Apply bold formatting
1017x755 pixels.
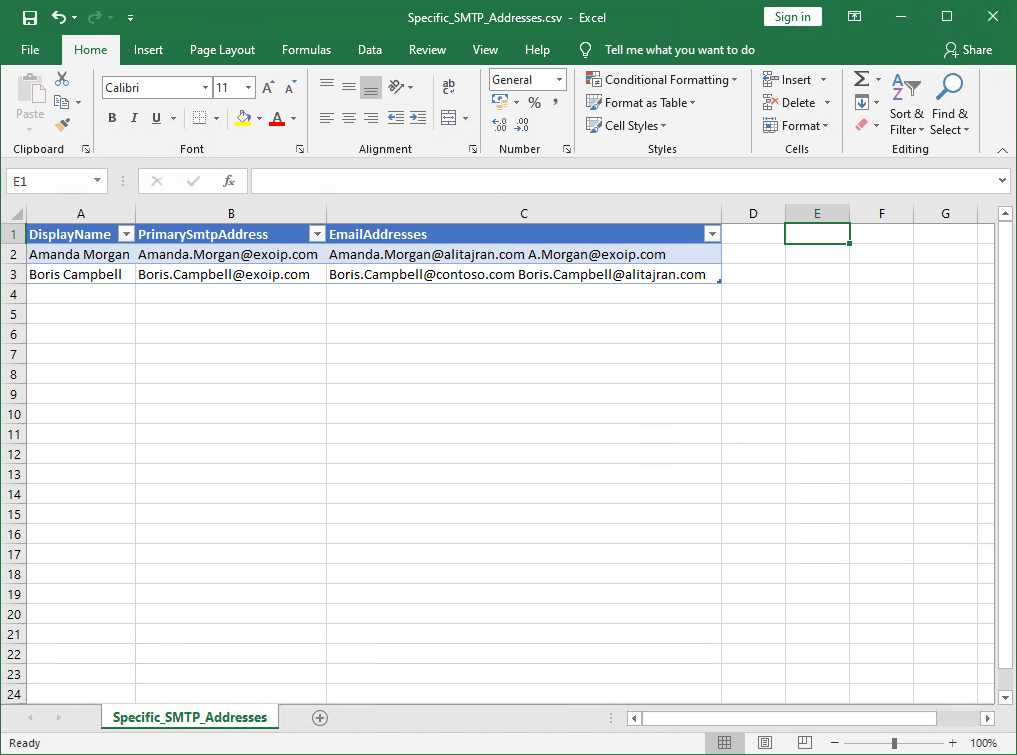tap(111, 117)
